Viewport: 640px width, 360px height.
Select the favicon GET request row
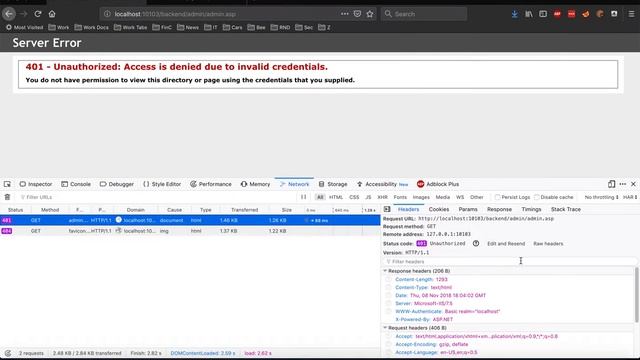tap(190, 231)
